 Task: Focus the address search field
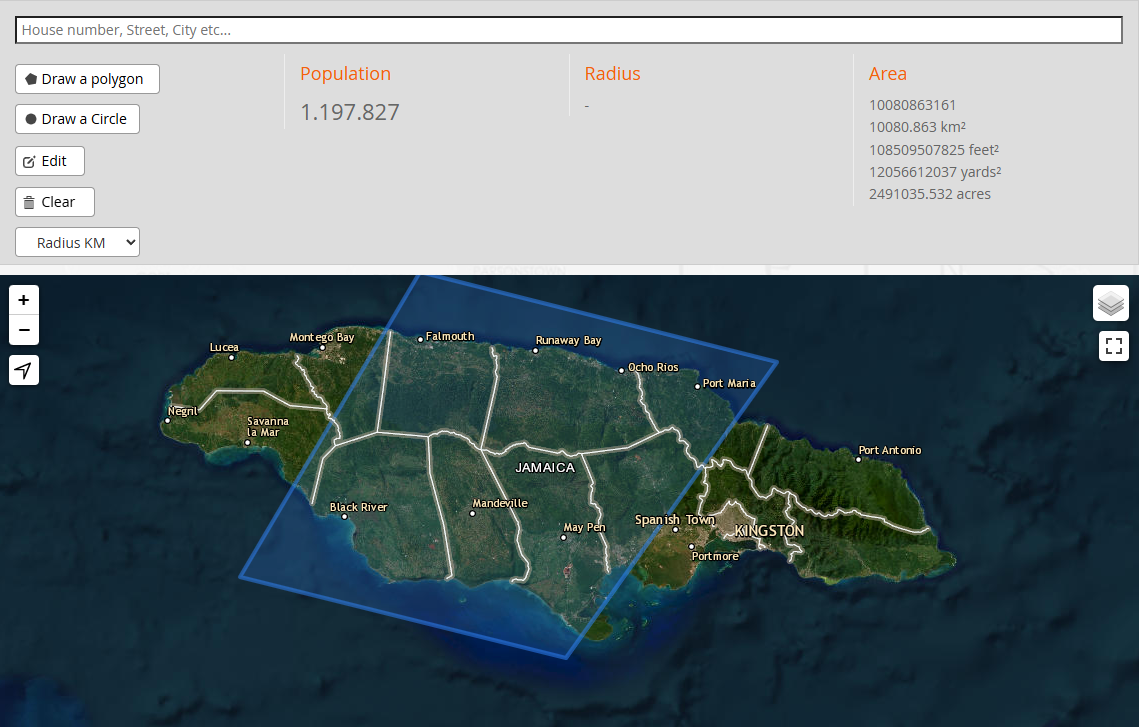569,30
